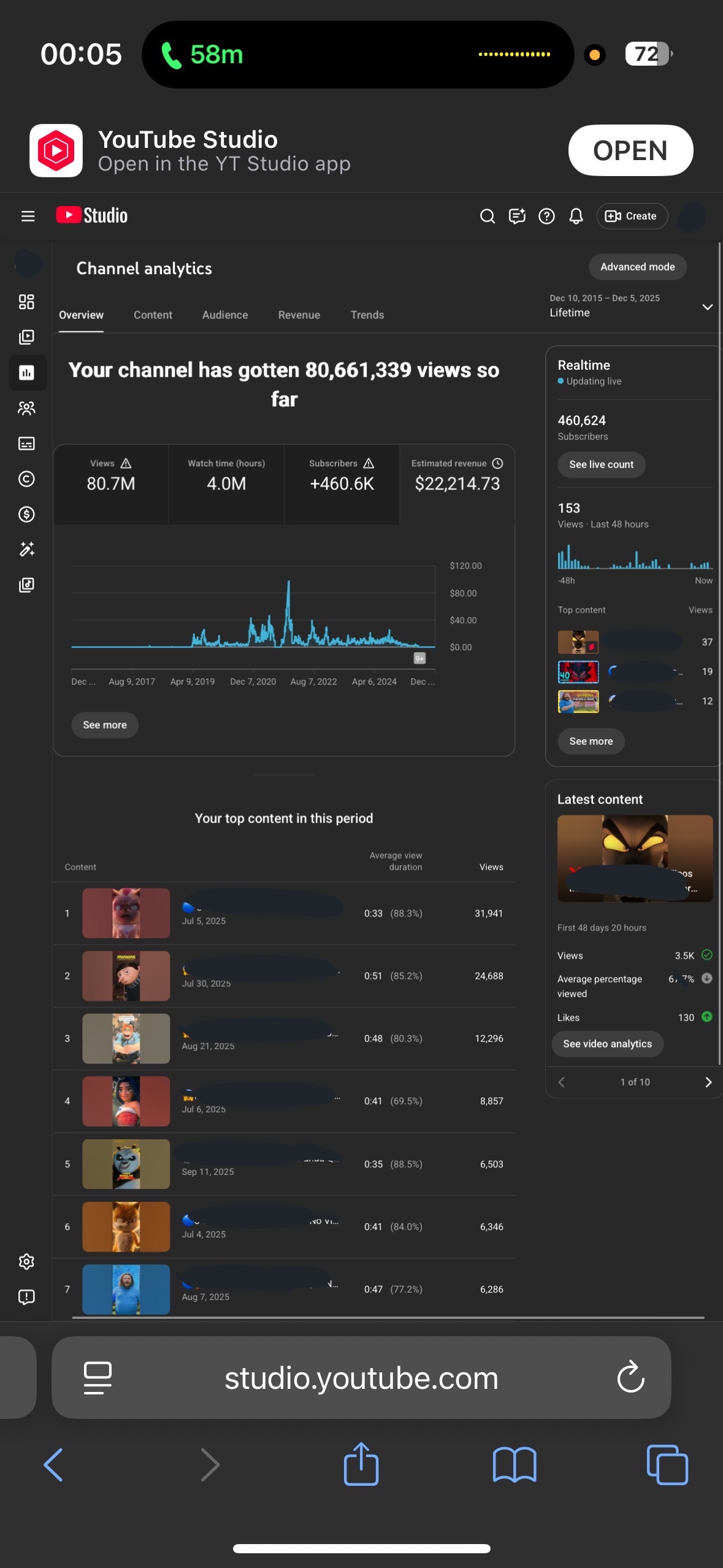Go to next latest content item
Image resolution: width=723 pixels, height=1568 pixels.
tap(708, 1082)
